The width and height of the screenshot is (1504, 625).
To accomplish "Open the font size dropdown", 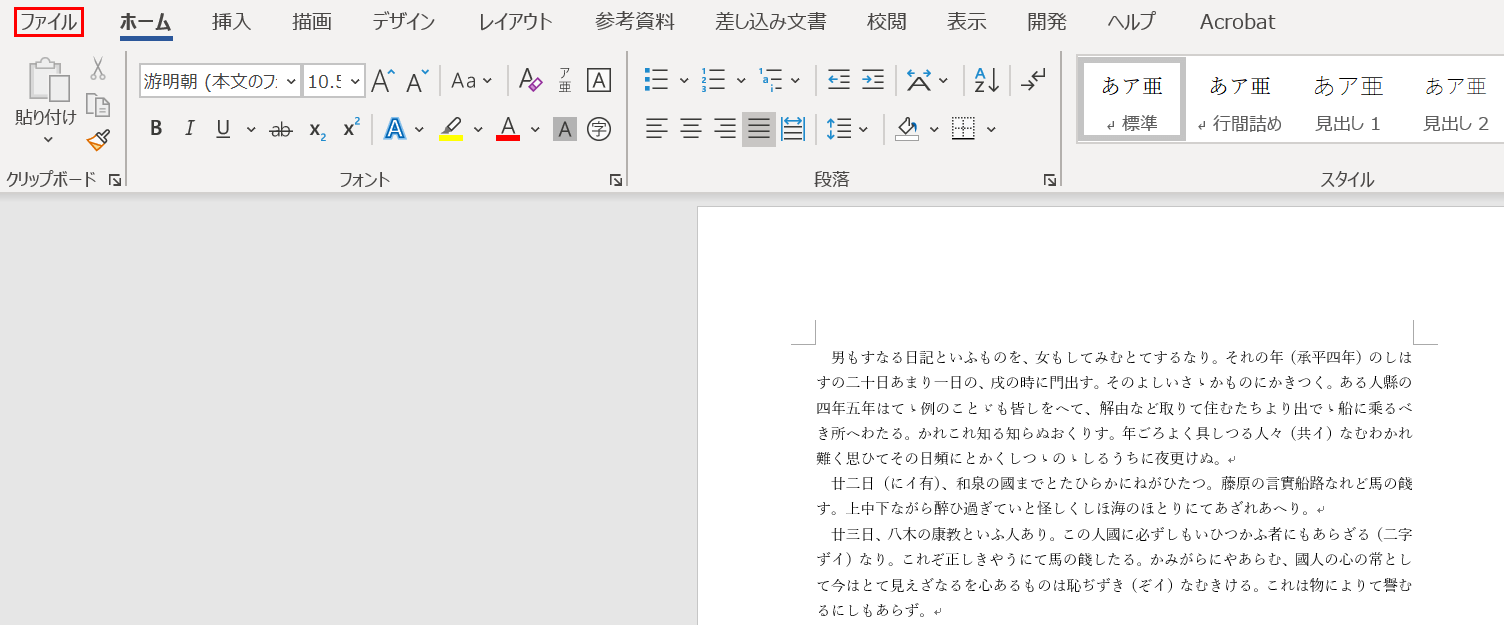I will 356,82.
